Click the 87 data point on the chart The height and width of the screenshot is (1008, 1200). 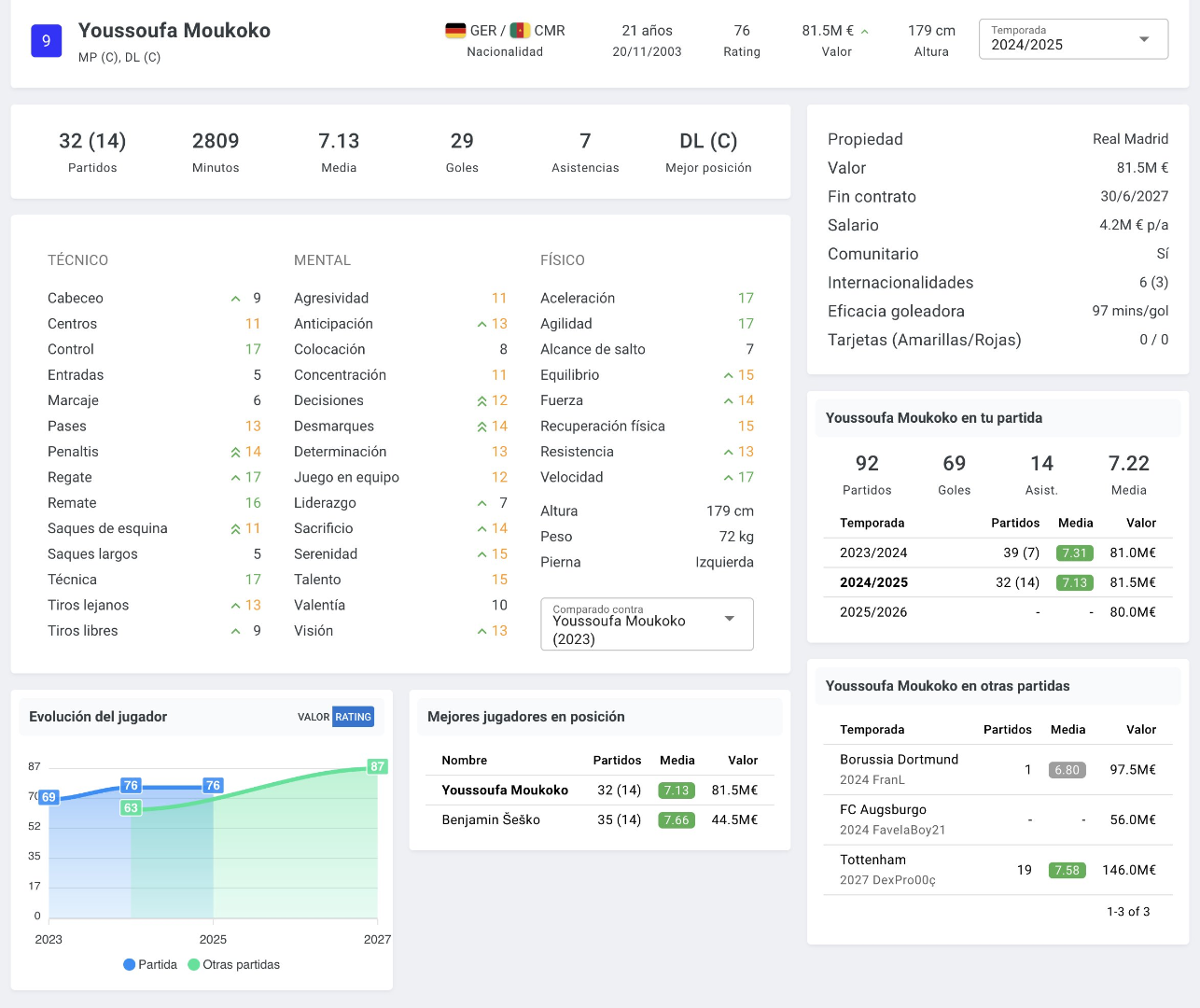[x=377, y=766]
